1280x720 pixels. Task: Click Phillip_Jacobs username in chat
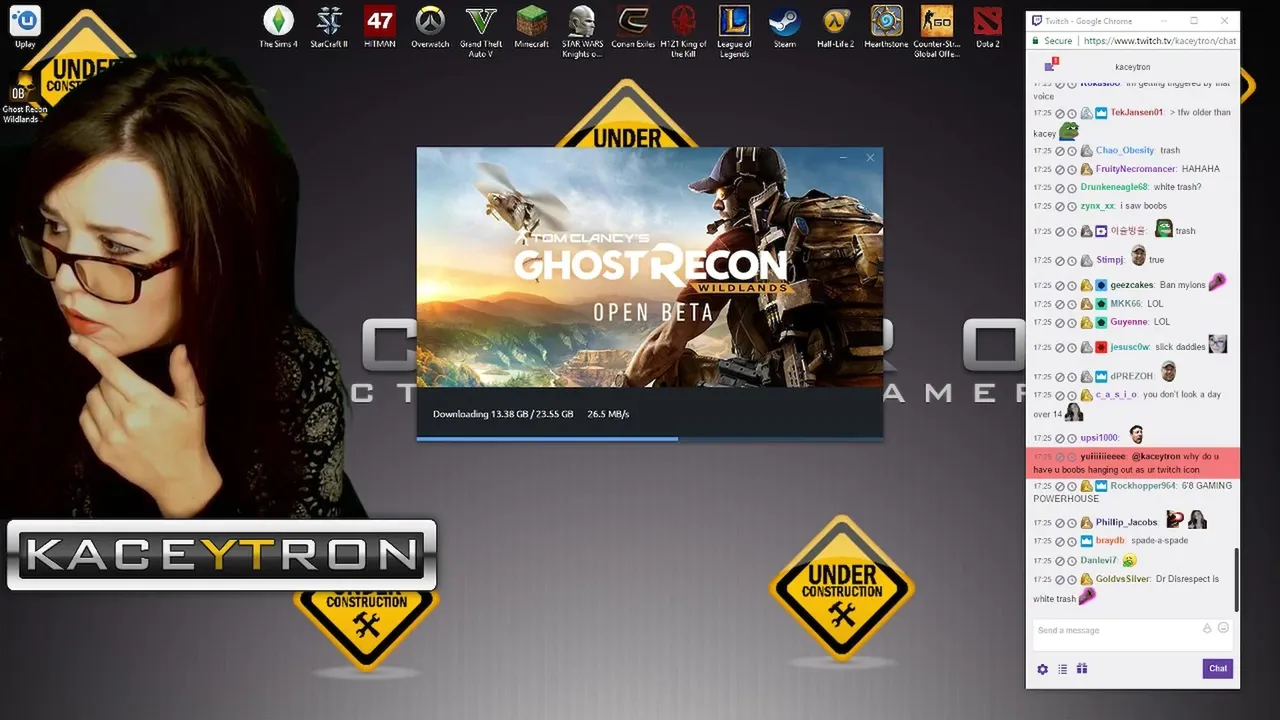[1126, 522]
